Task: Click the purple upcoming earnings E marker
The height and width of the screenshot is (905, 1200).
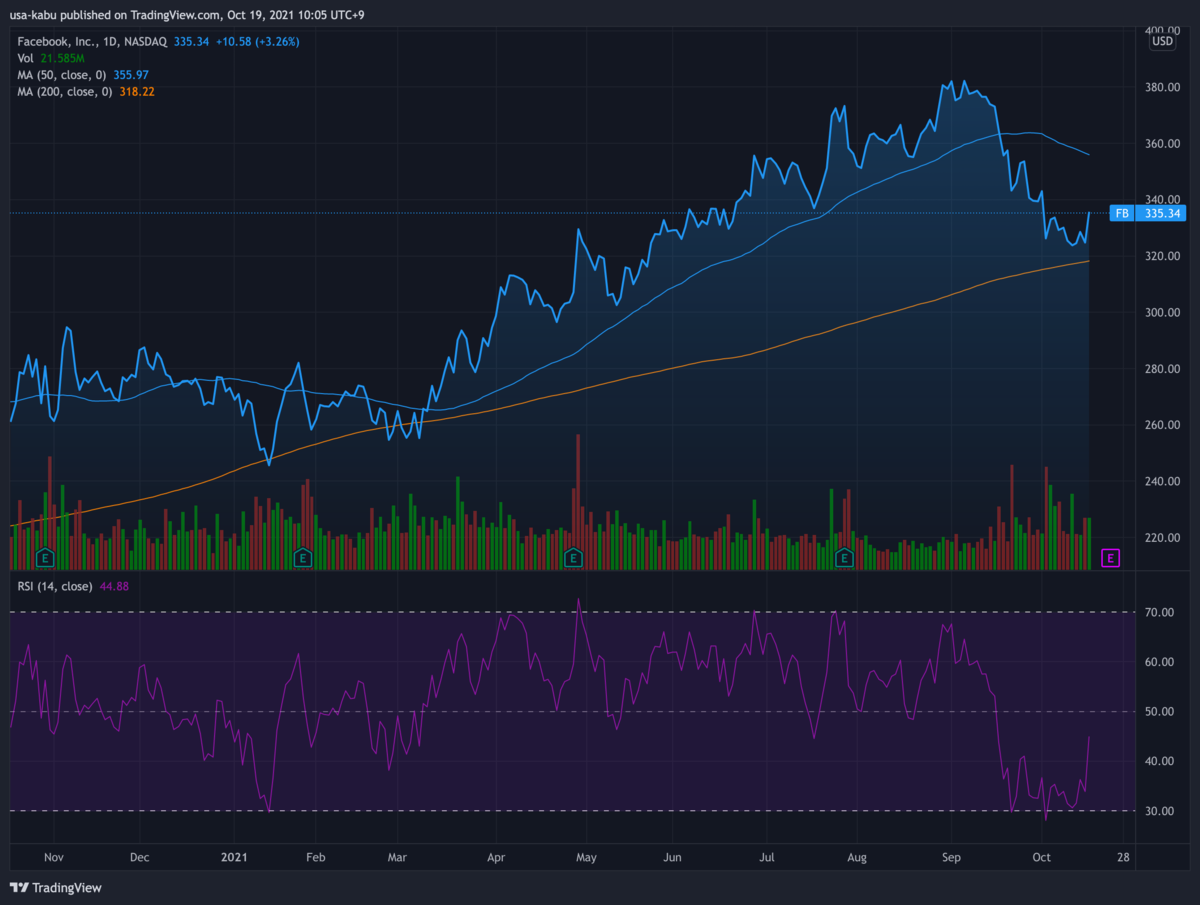Action: point(1109,558)
